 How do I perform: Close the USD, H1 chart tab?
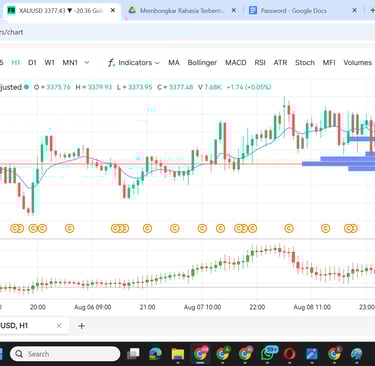point(59,326)
